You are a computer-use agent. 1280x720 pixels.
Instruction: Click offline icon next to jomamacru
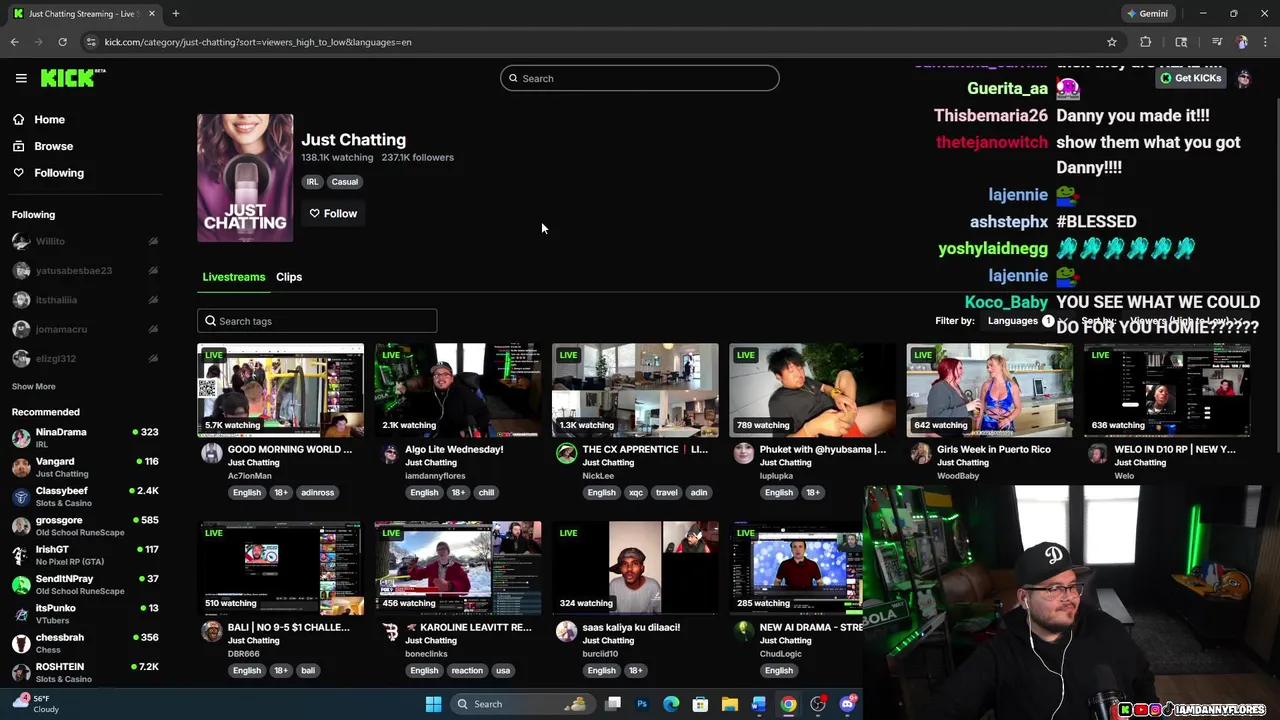153,329
